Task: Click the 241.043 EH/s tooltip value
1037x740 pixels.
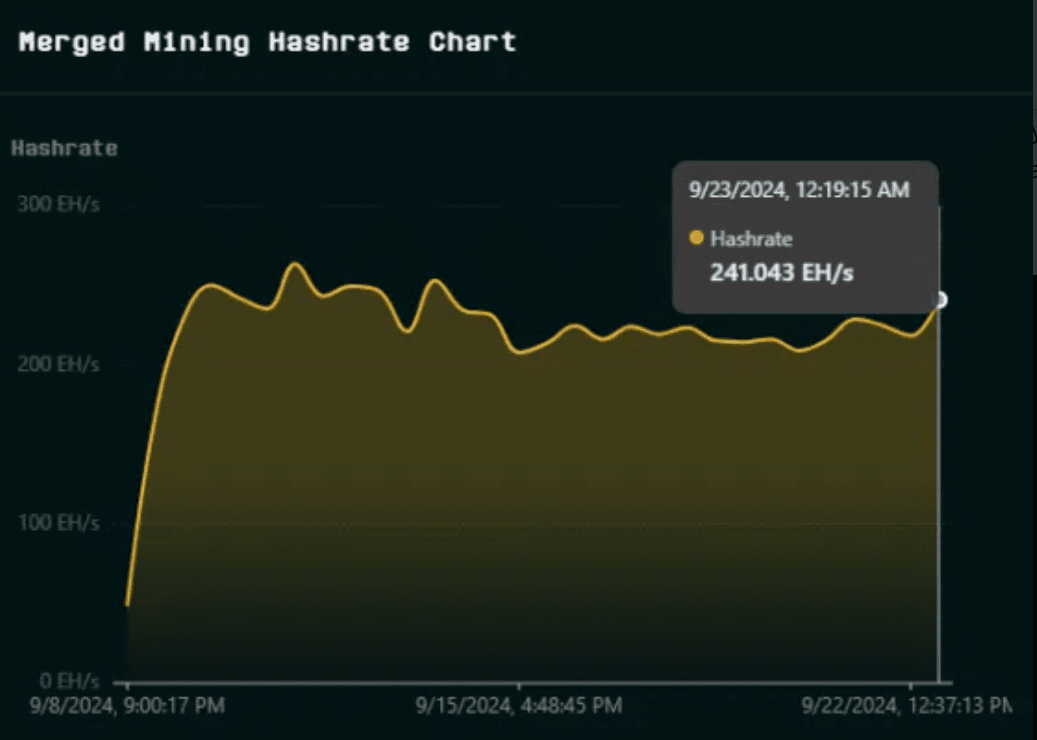Action: point(781,272)
